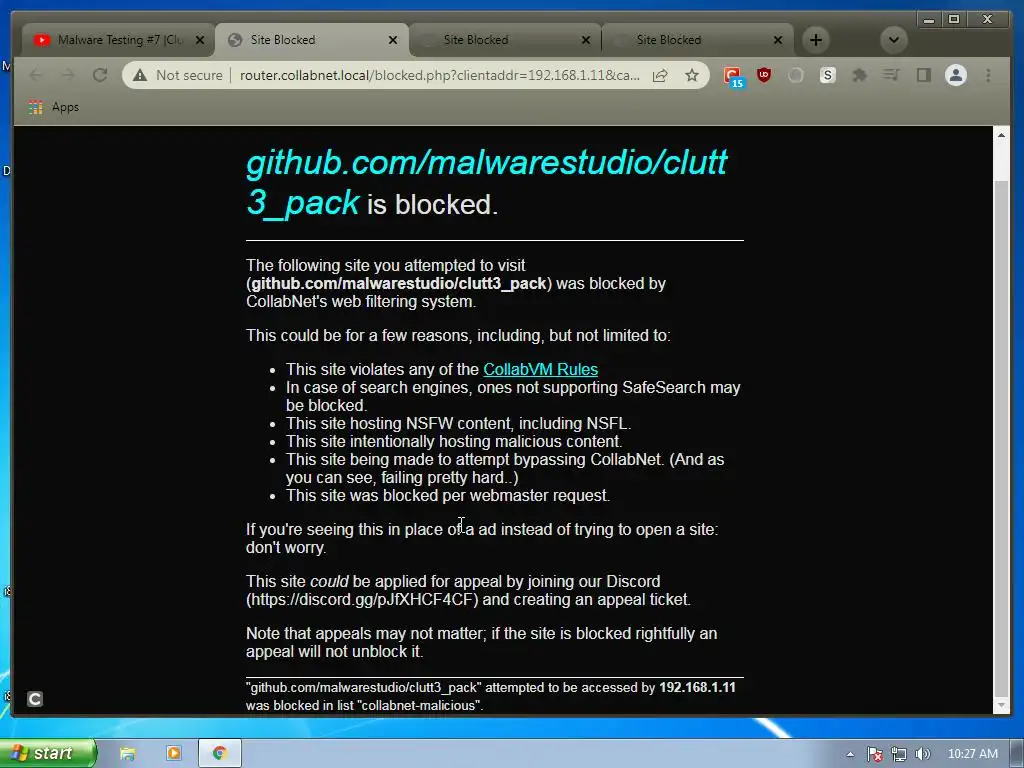Show hidden tray icons arrow
The image size is (1024, 768).
pyautogui.click(x=850, y=754)
